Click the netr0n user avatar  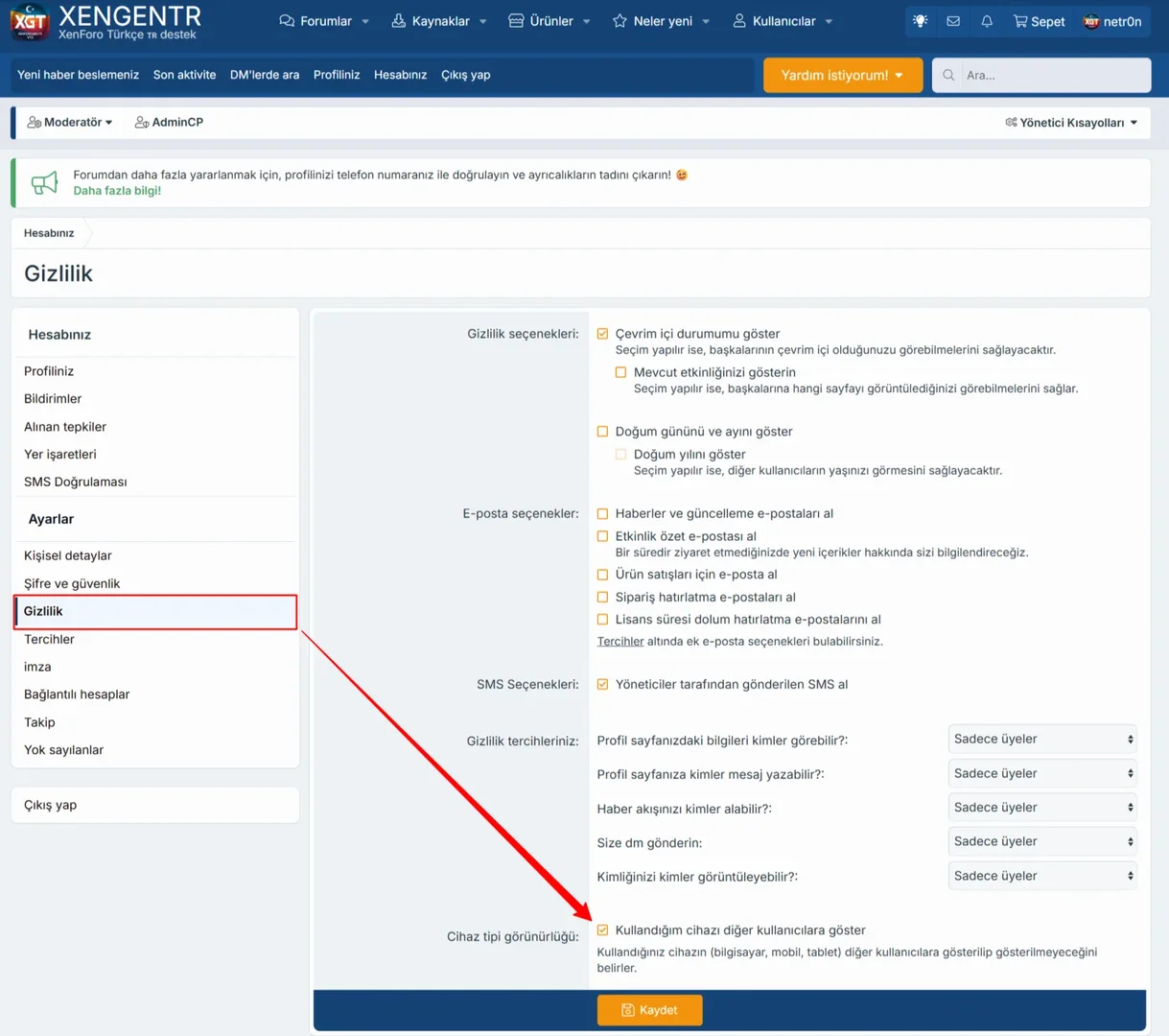1091,21
